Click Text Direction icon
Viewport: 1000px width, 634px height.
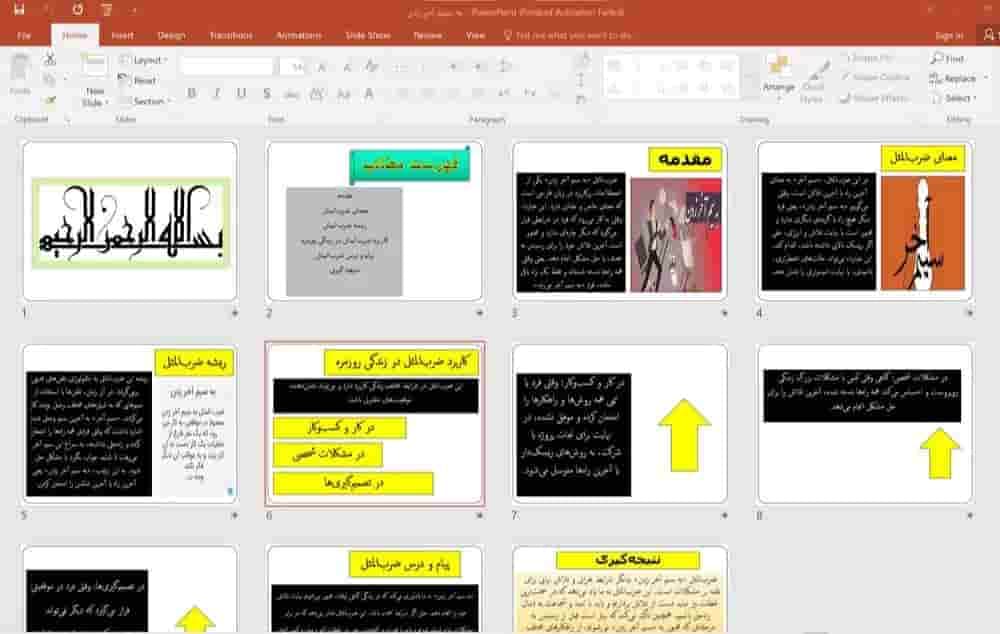coord(582,60)
